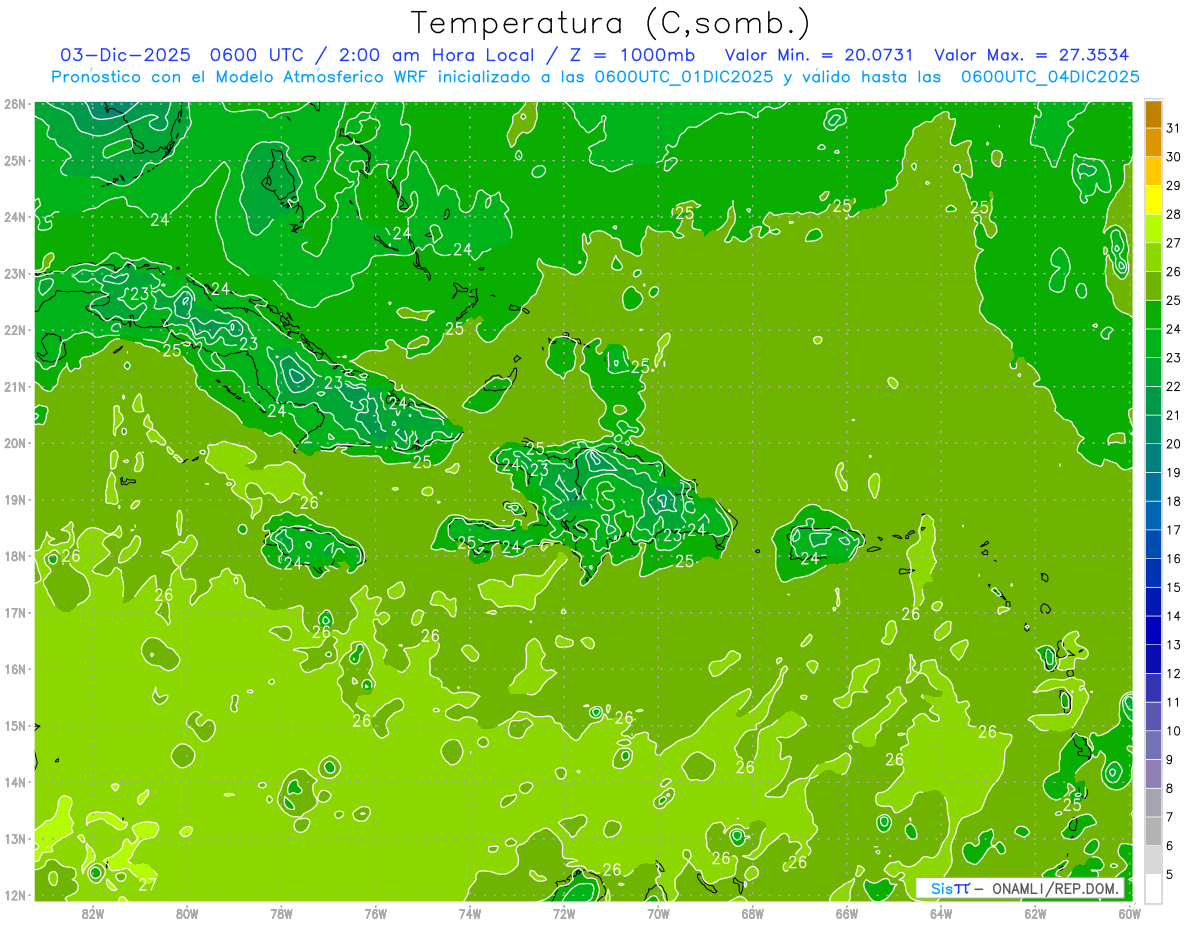Click the 23N latitude axis label
The width and height of the screenshot is (1200, 927).
click(x=15, y=273)
